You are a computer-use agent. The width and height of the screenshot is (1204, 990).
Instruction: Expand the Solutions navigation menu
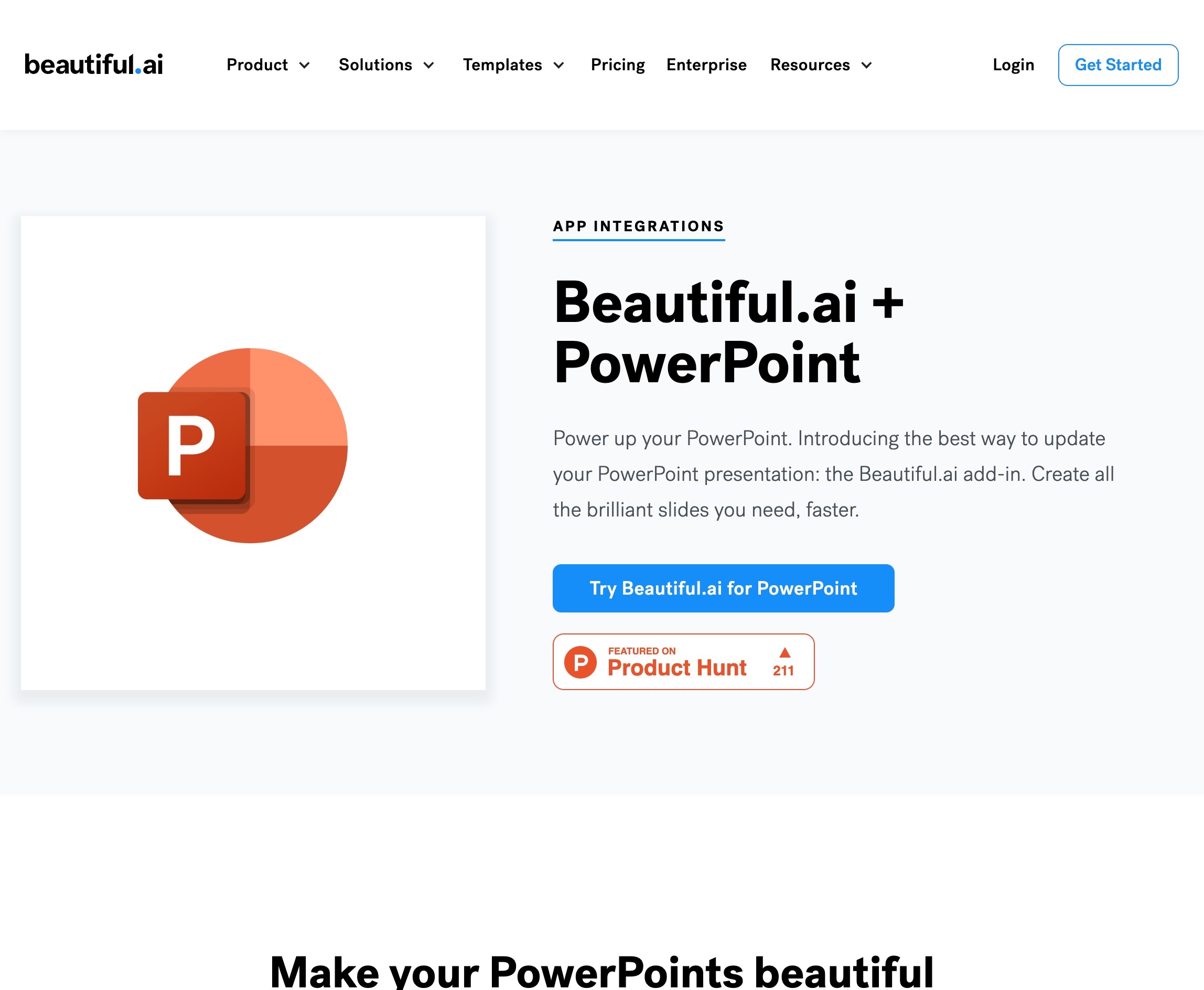coord(385,65)
